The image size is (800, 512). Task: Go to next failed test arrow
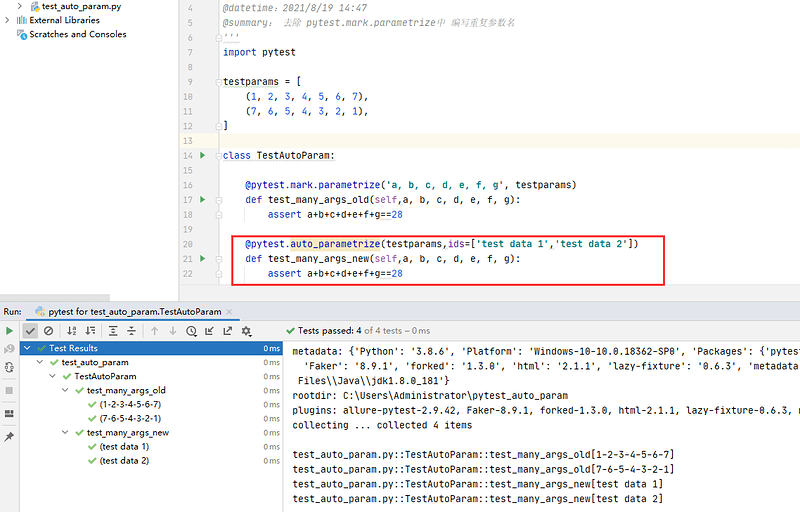(173, 331)
